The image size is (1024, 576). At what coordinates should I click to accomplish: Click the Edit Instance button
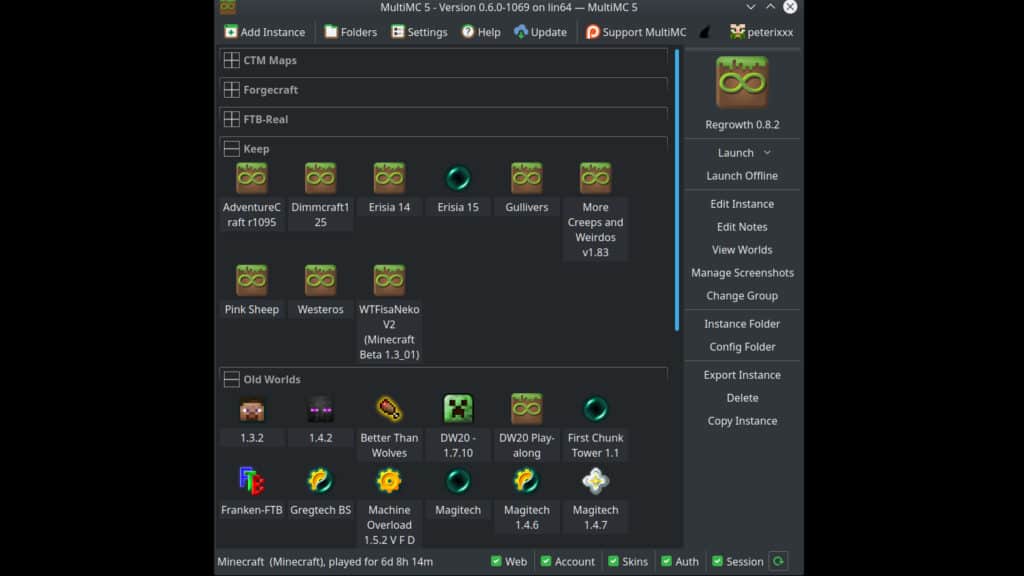point(742,204)
